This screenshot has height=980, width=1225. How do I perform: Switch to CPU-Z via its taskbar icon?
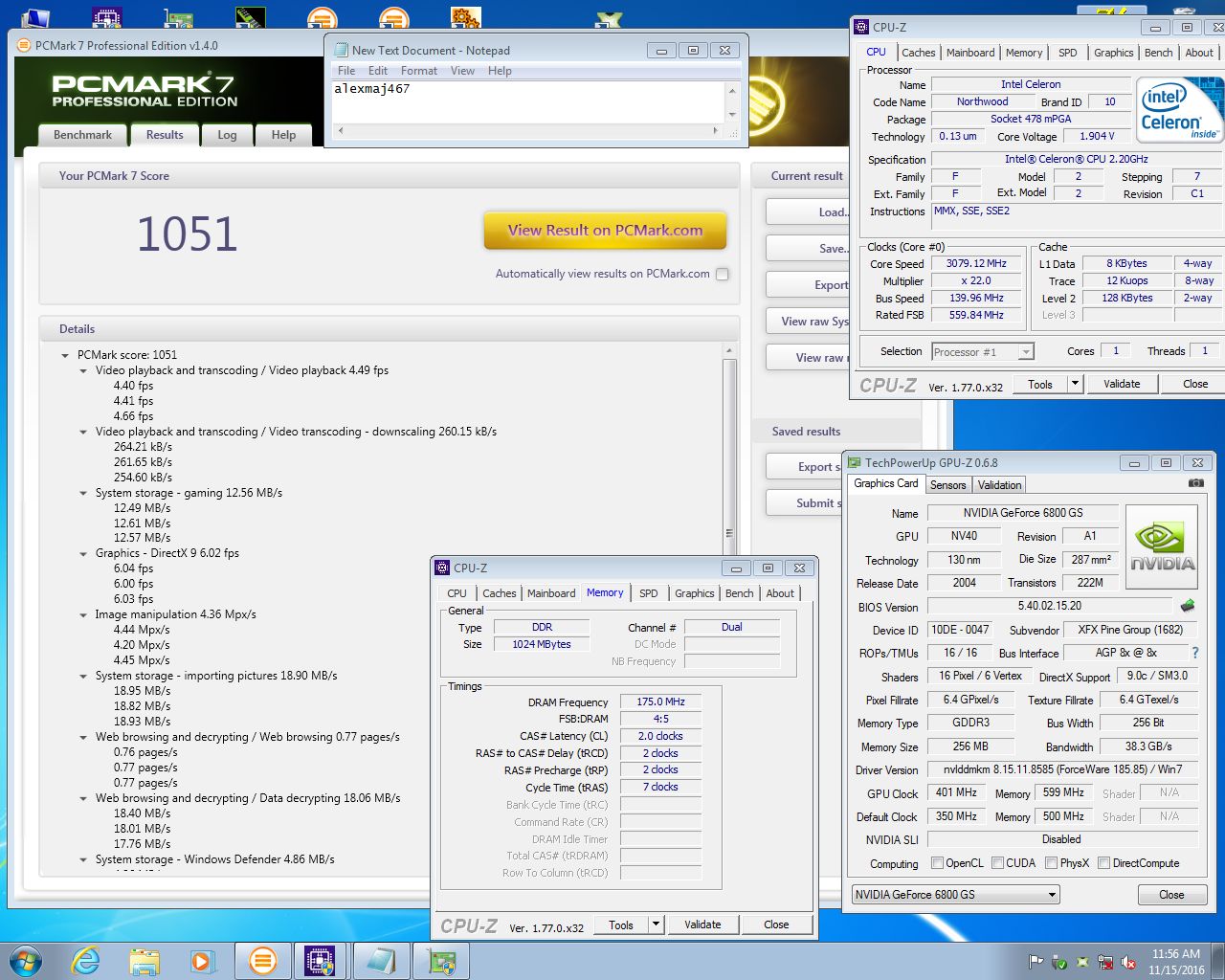pyautogui.click(x=320, y=961)
